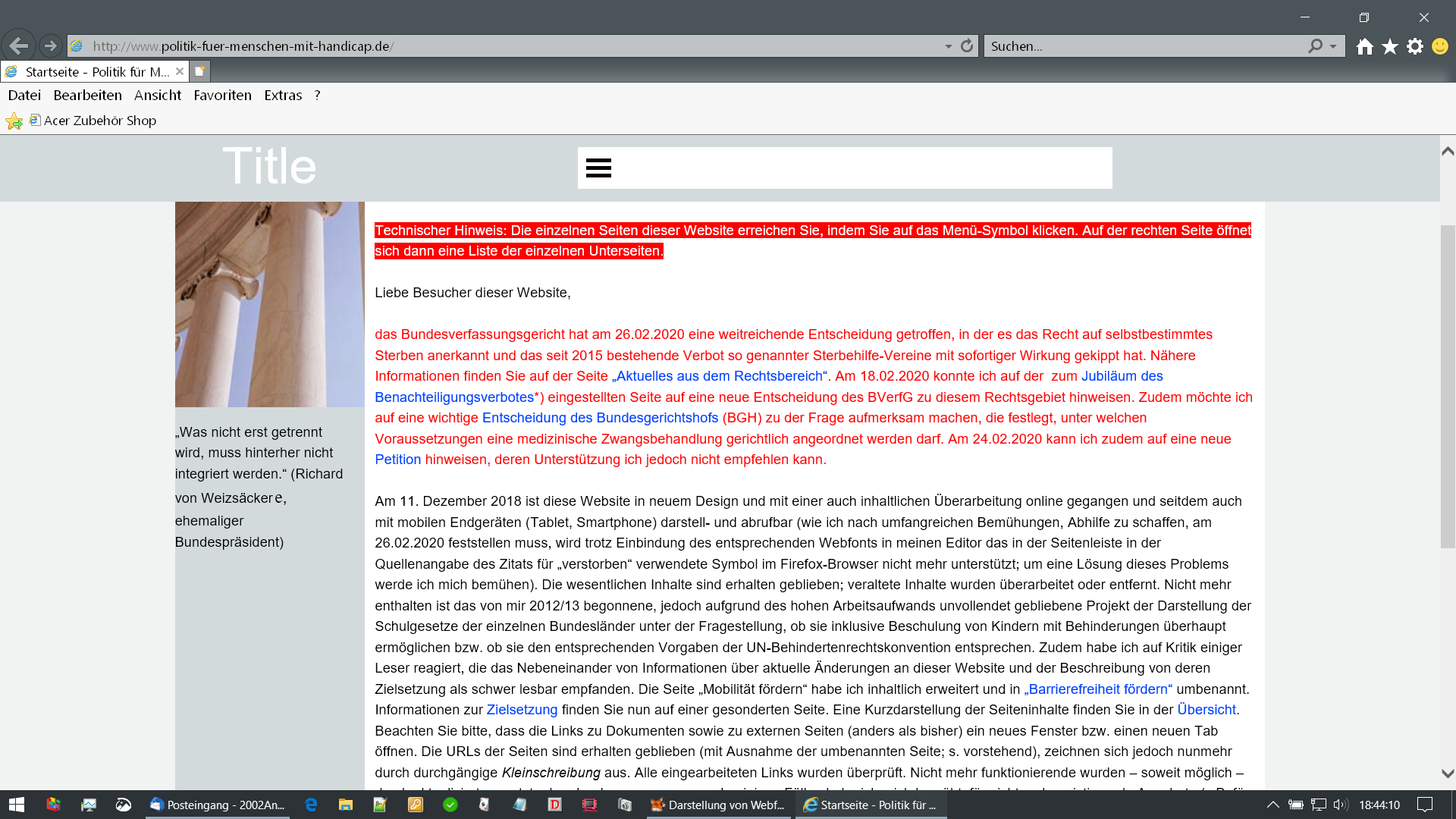Click the browser back arrow button
The width and height of the screenshot is (1456, 819).
coord(18,46)
